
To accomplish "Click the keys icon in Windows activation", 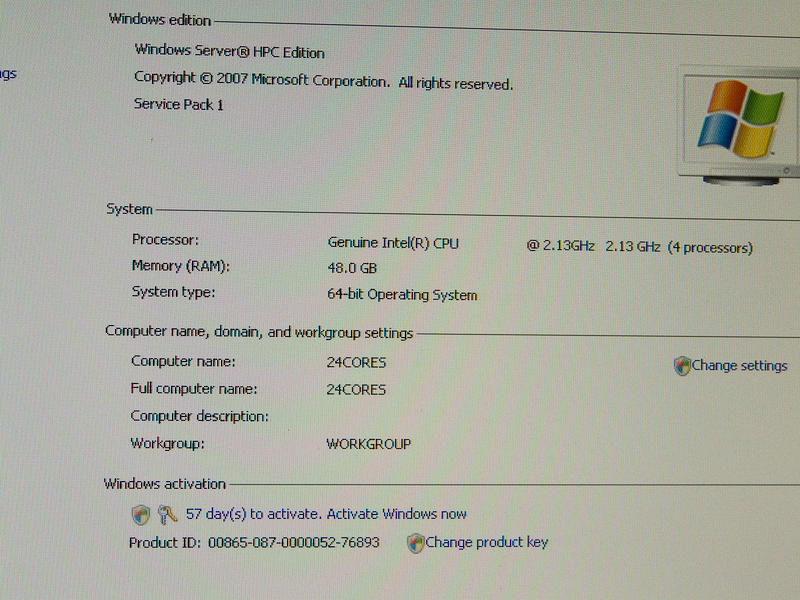I will [167, 514].
